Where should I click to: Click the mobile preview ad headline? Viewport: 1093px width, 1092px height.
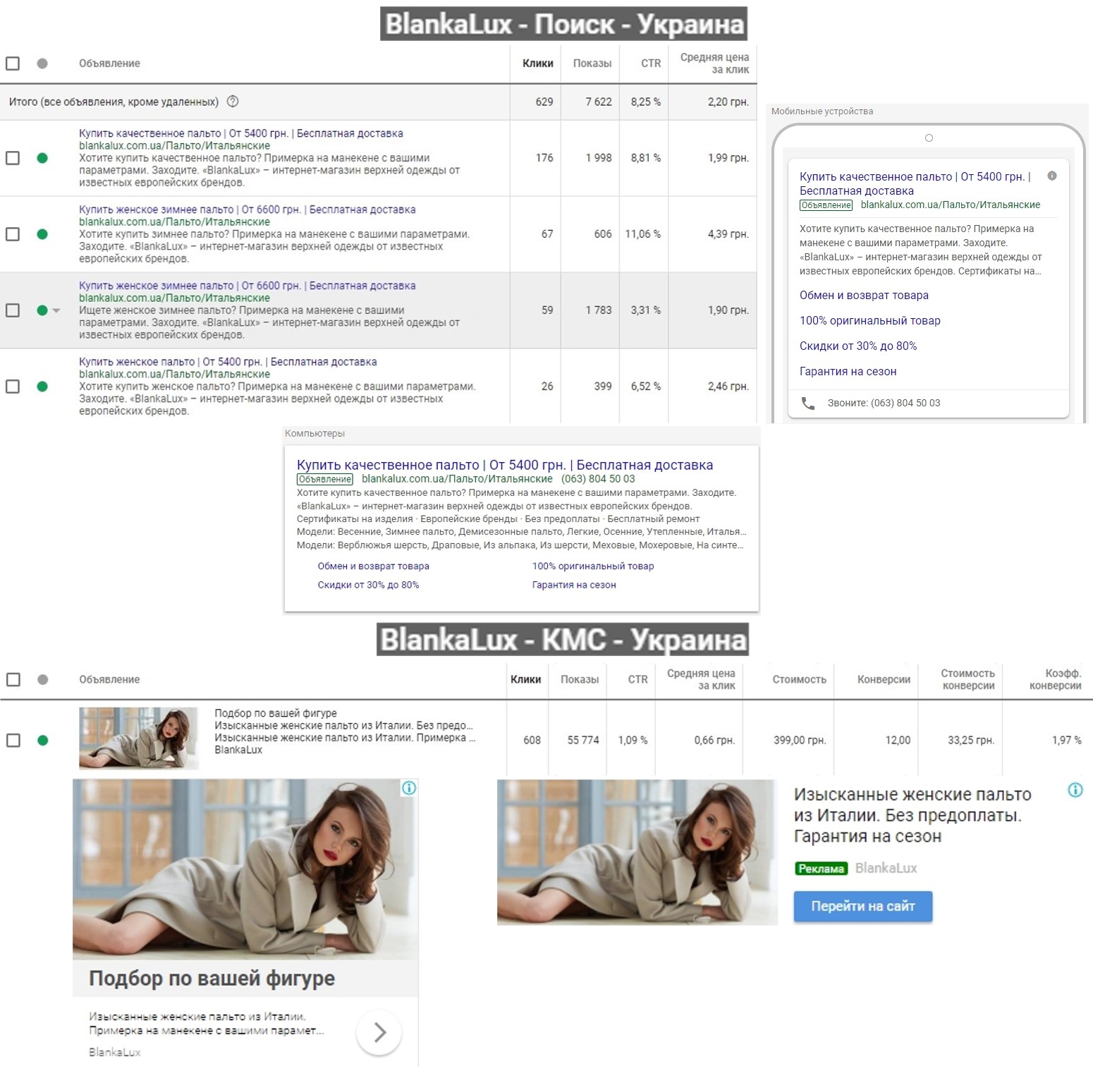point(915,183)
